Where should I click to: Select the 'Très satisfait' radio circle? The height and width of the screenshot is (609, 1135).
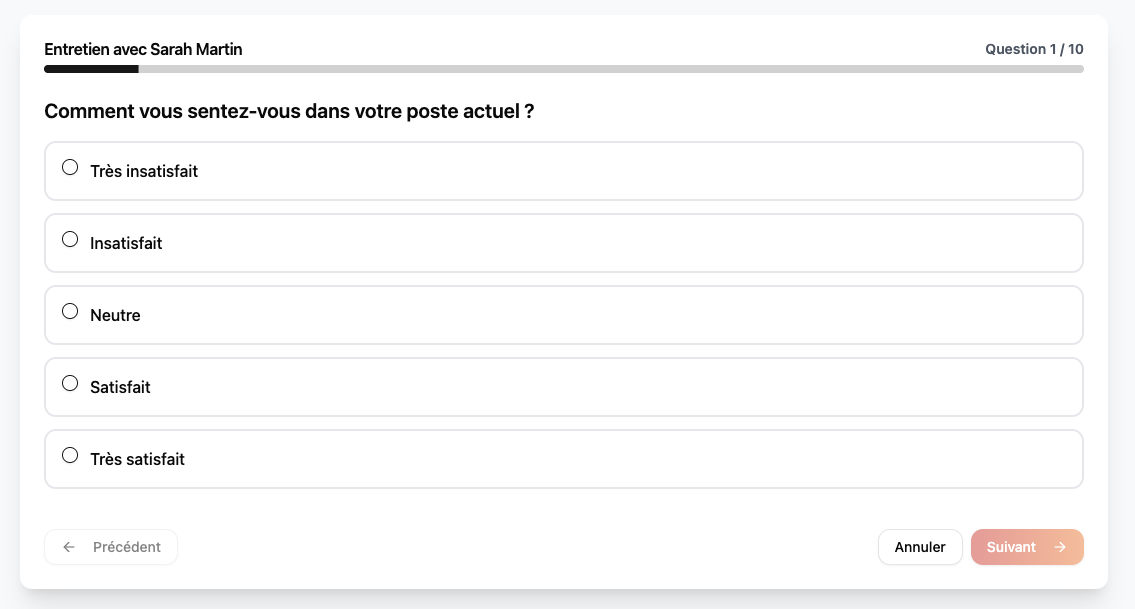70,456
